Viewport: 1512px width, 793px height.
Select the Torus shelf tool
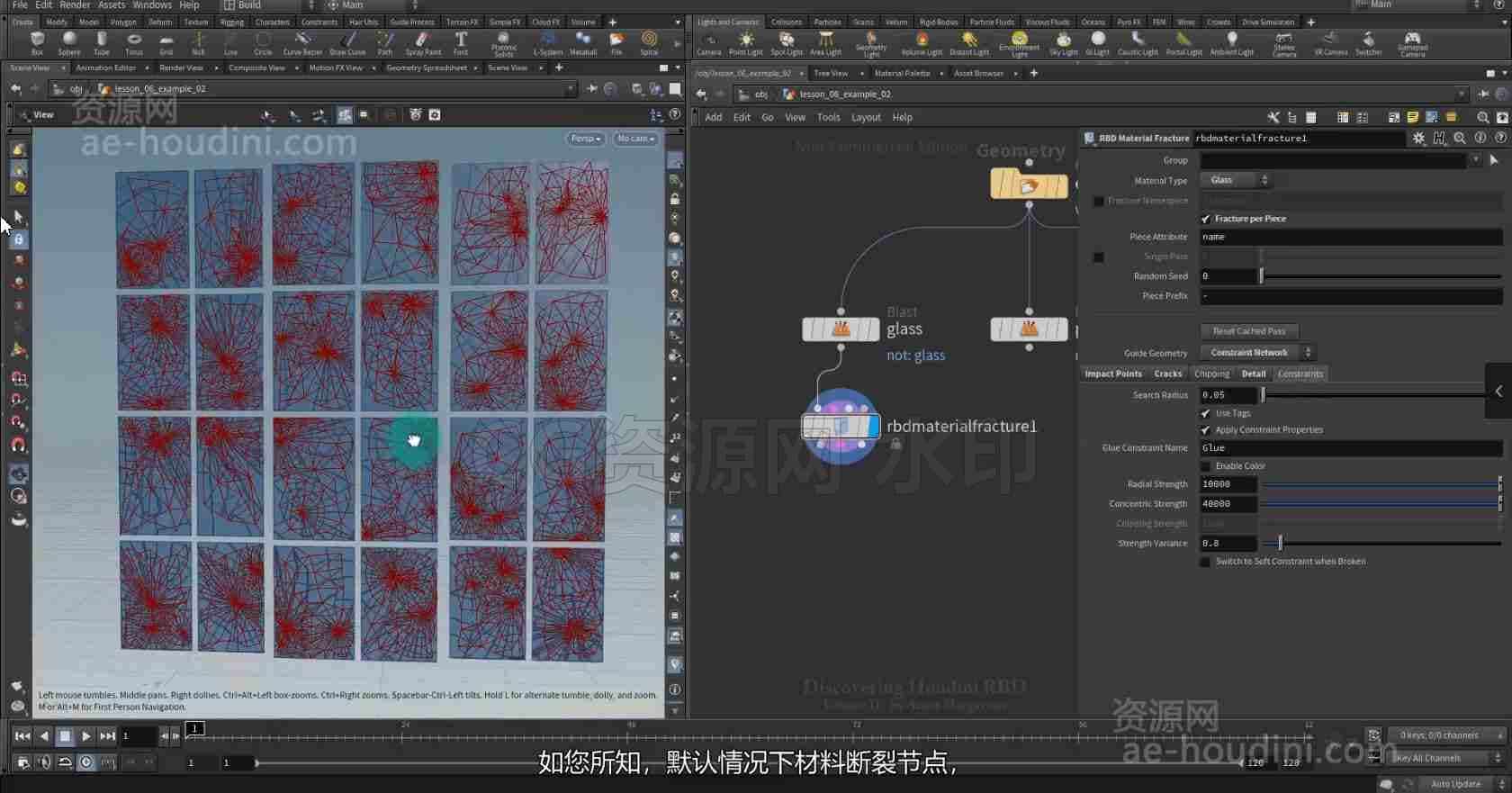tap(134, 43)
